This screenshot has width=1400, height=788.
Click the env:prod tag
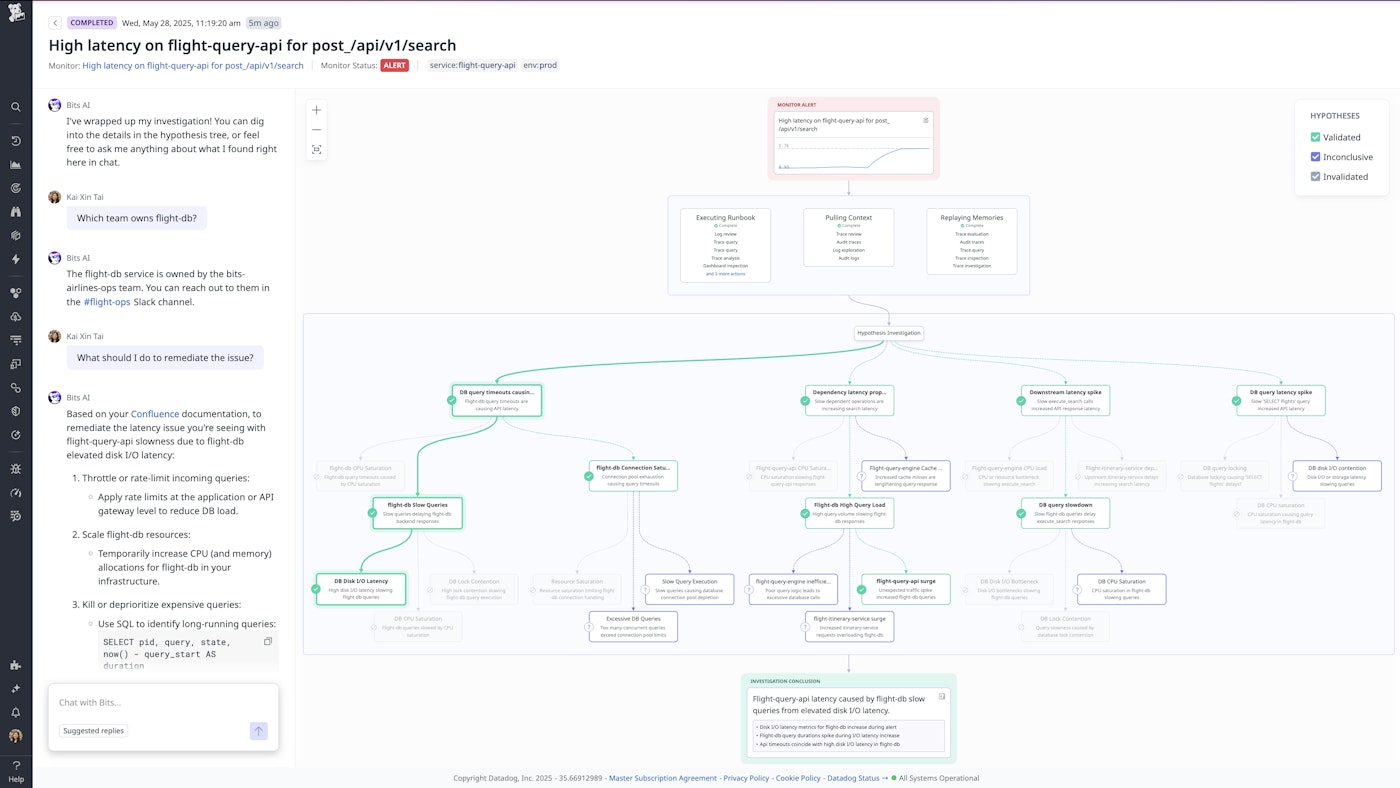click(540, 66)
